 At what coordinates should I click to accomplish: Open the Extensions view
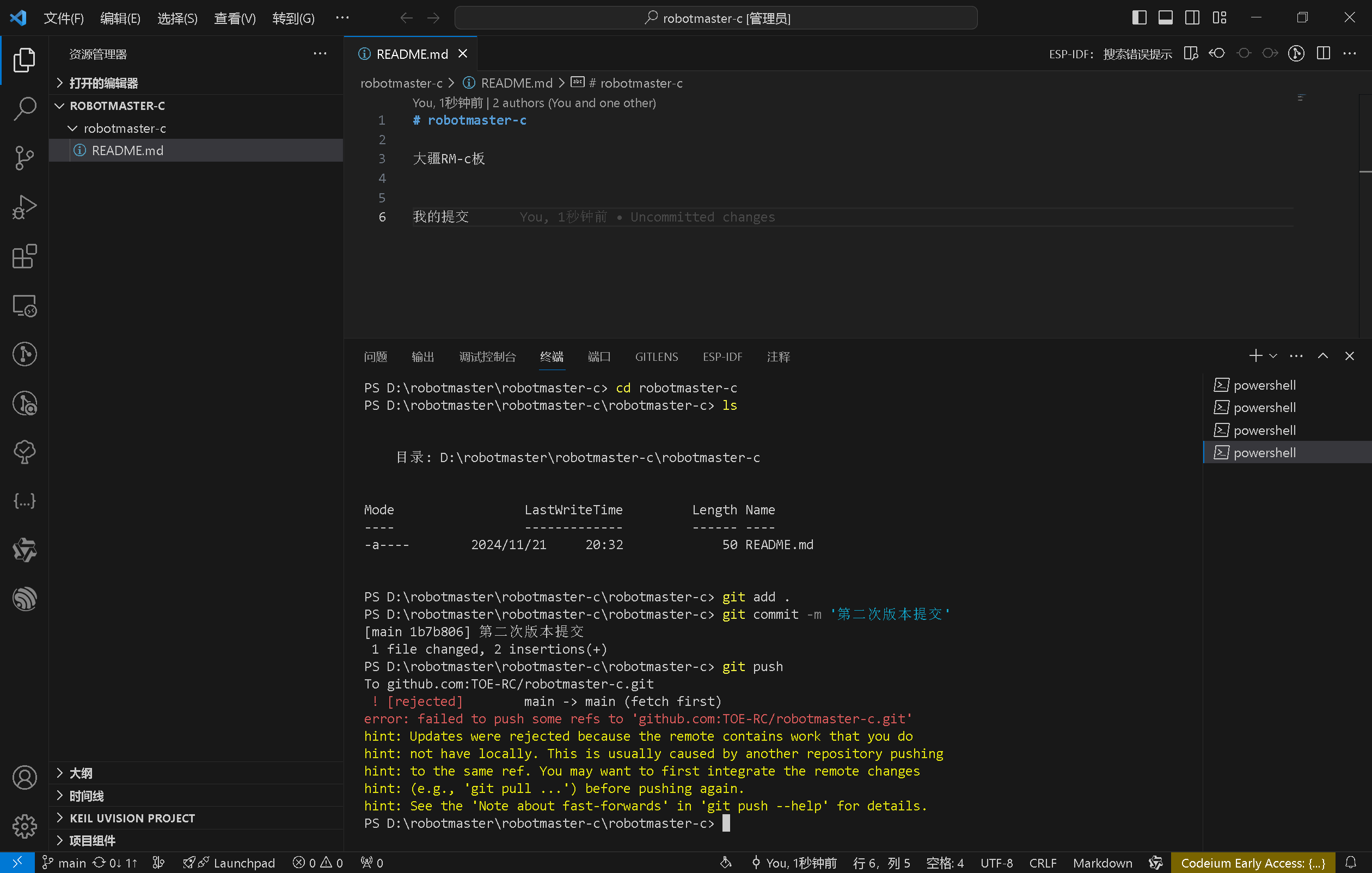[24, 256]
